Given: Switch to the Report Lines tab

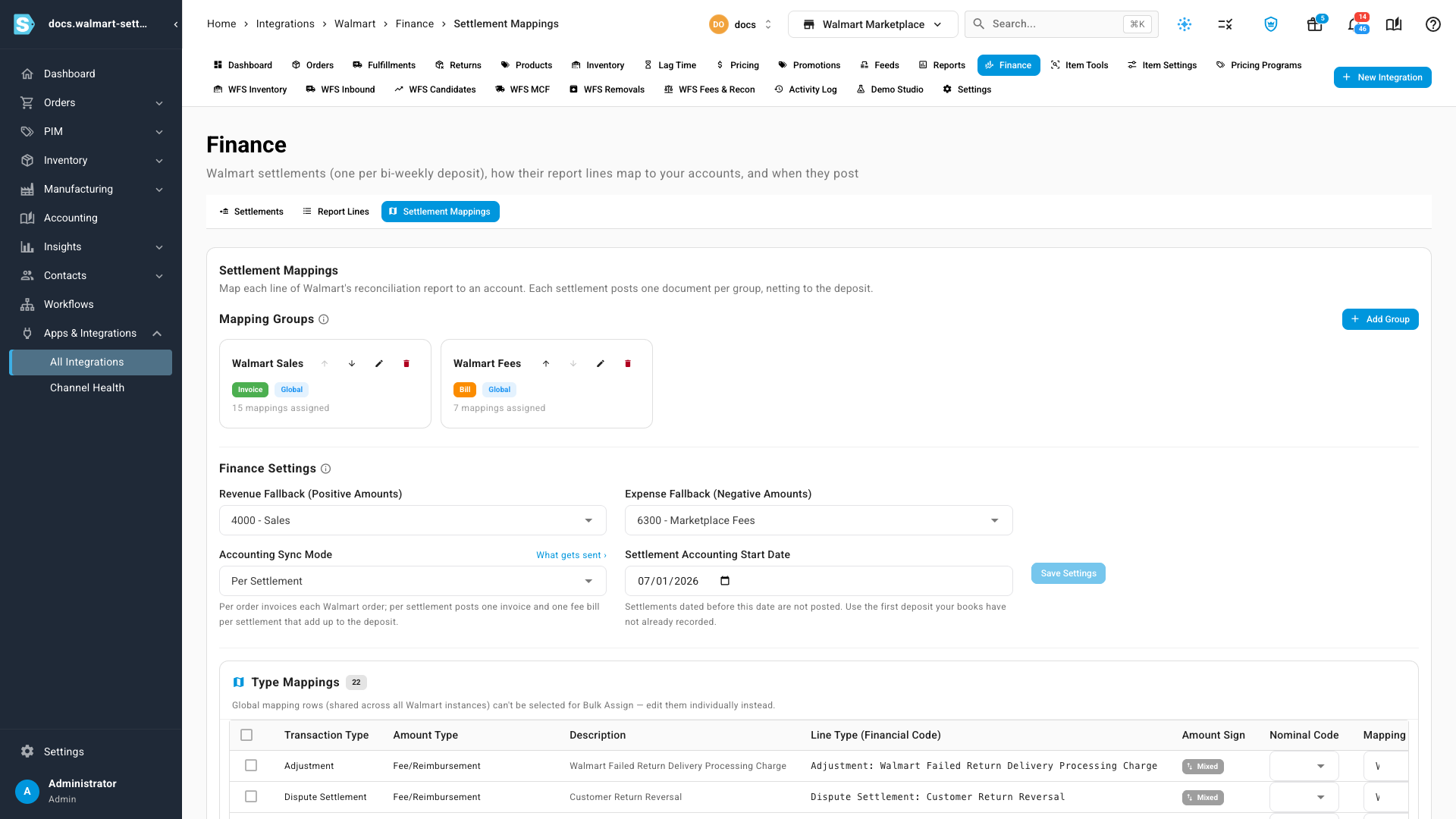Looking at the screenshot, I should [x=335, y=212].
